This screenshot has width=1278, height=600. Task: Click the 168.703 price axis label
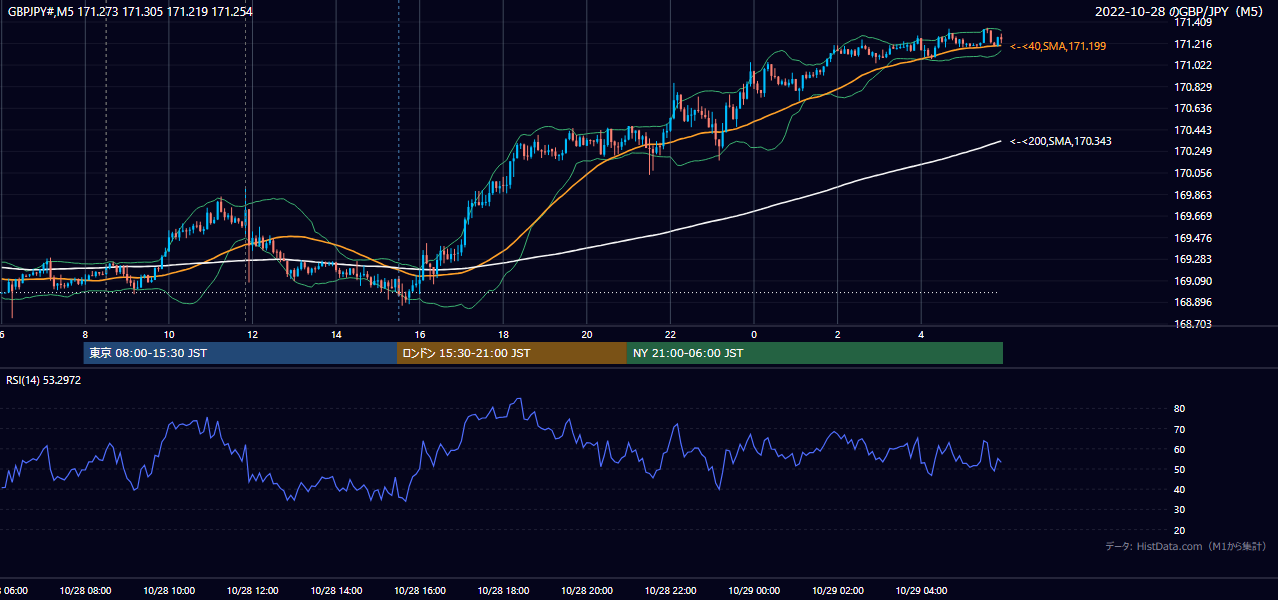pyautogui.click(x=1193, y=324)
